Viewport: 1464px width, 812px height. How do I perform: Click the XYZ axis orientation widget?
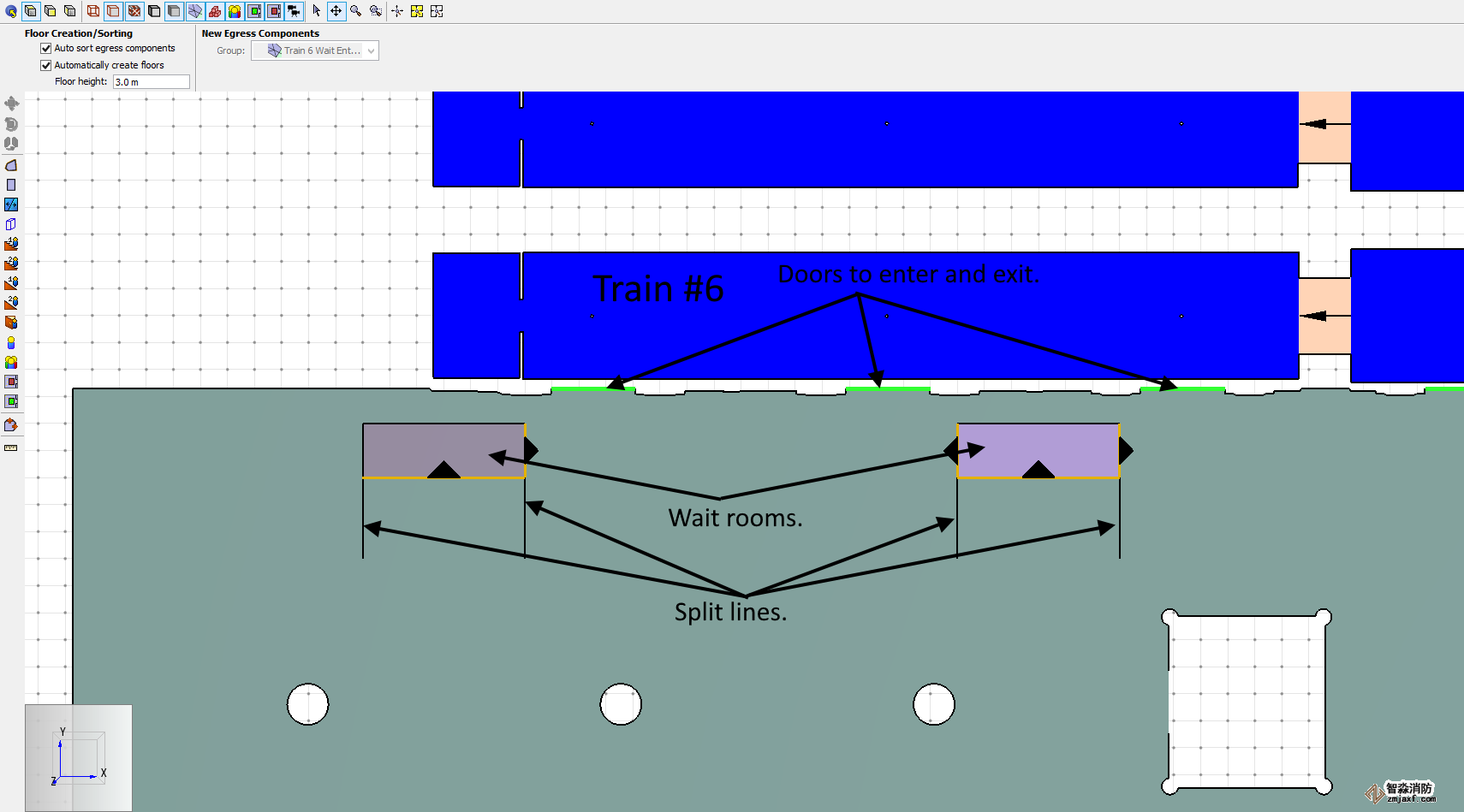(79, 757)
